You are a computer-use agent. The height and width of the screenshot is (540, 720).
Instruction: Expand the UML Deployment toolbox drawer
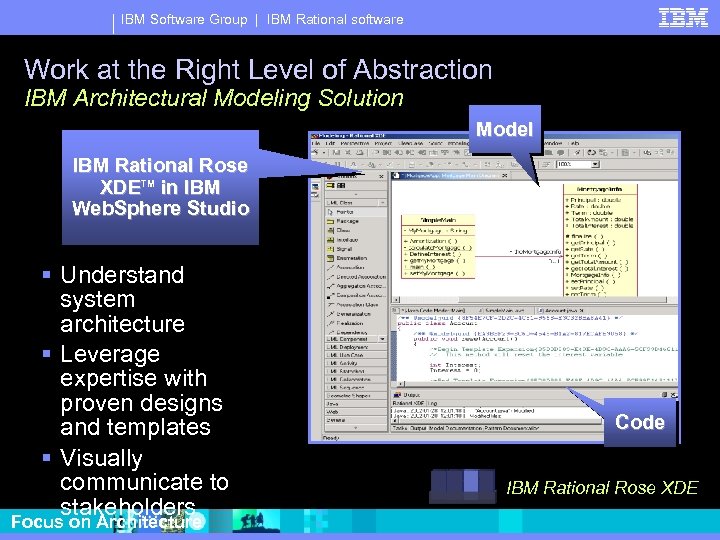coord(355,347)
